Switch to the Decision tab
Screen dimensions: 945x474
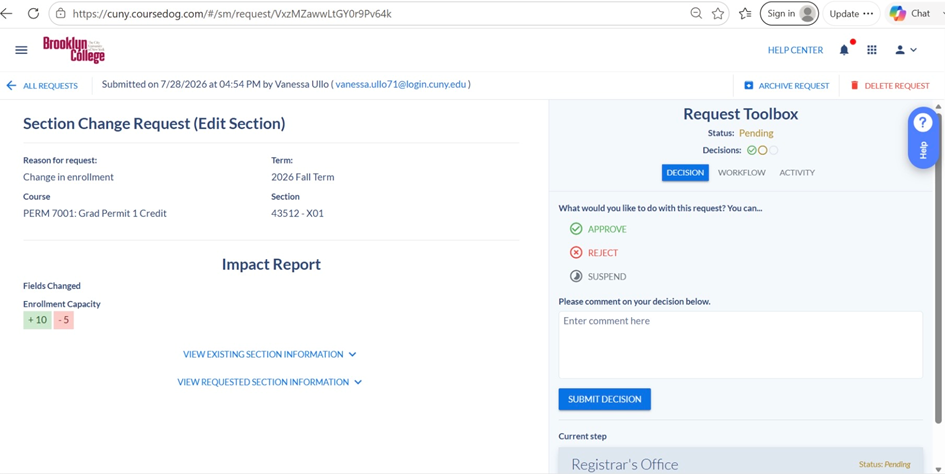click(x=685, y=172)
